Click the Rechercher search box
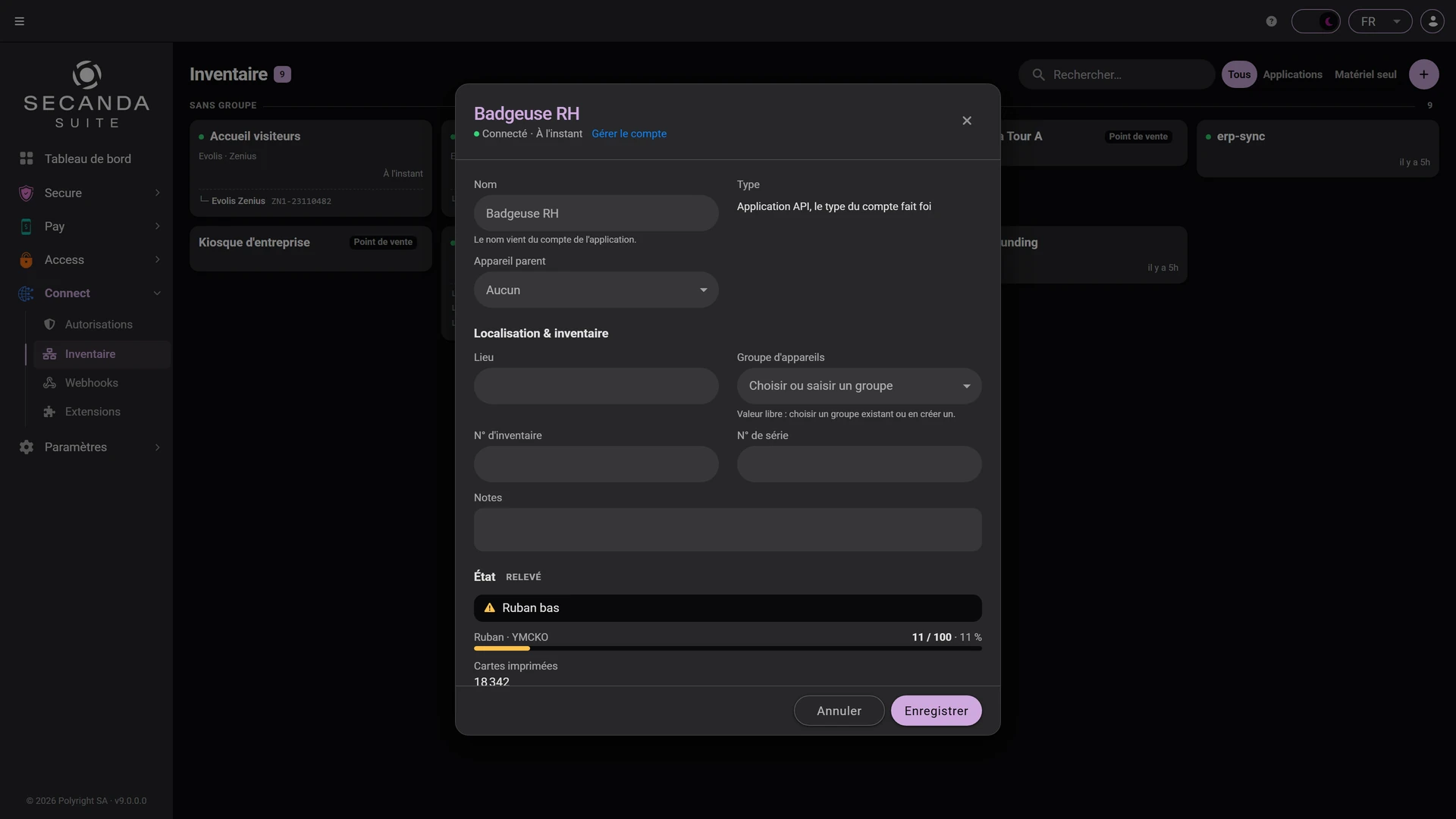The height and width of the screenshot is (819, 1456). pos(1117,74)
